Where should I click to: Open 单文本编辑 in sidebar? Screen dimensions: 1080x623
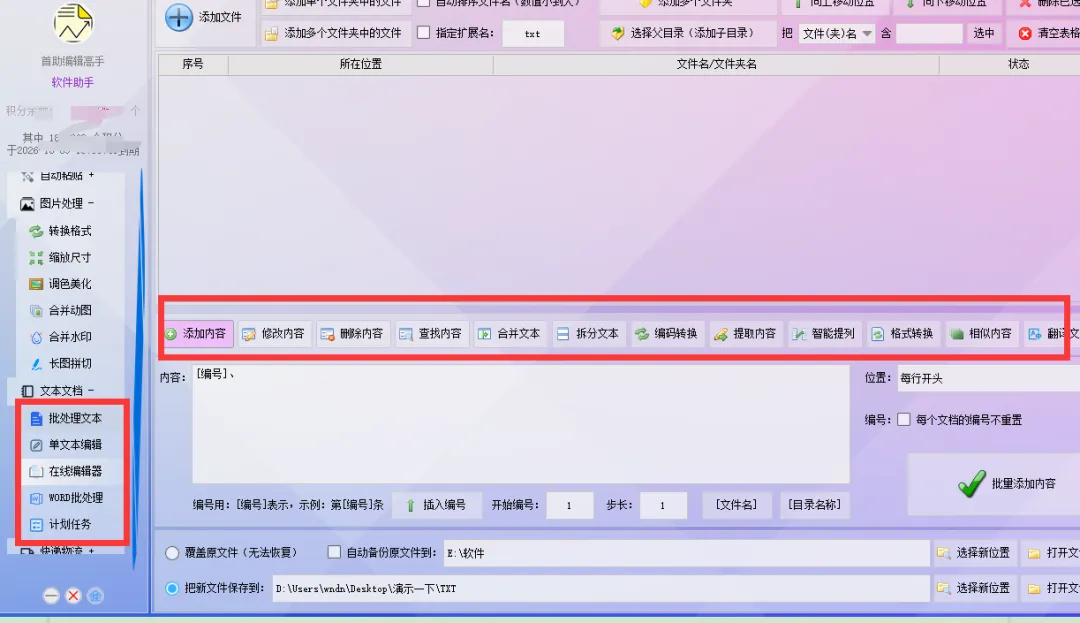coord(65,445)
